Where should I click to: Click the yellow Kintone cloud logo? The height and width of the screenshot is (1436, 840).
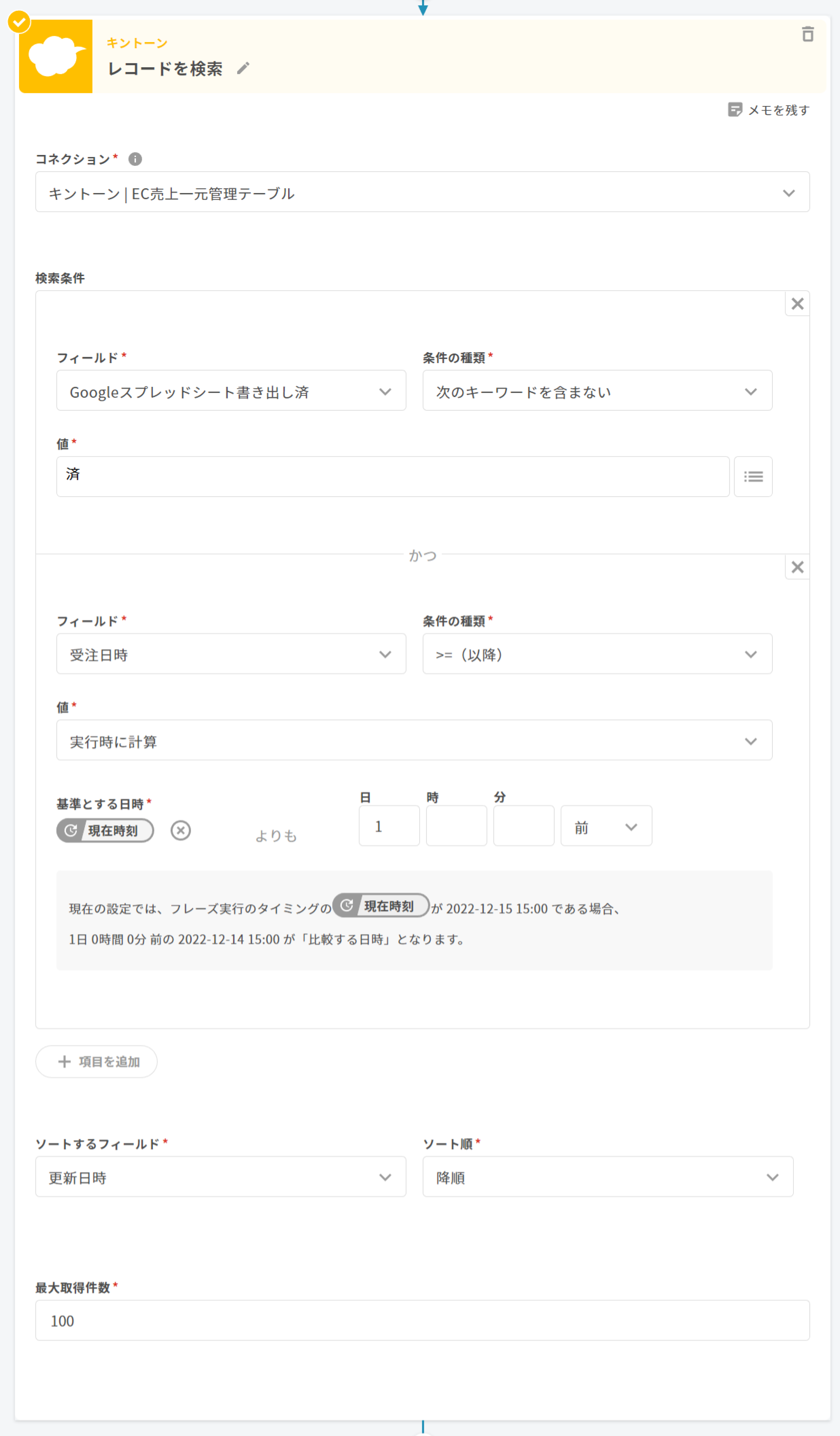click(56, 56)
